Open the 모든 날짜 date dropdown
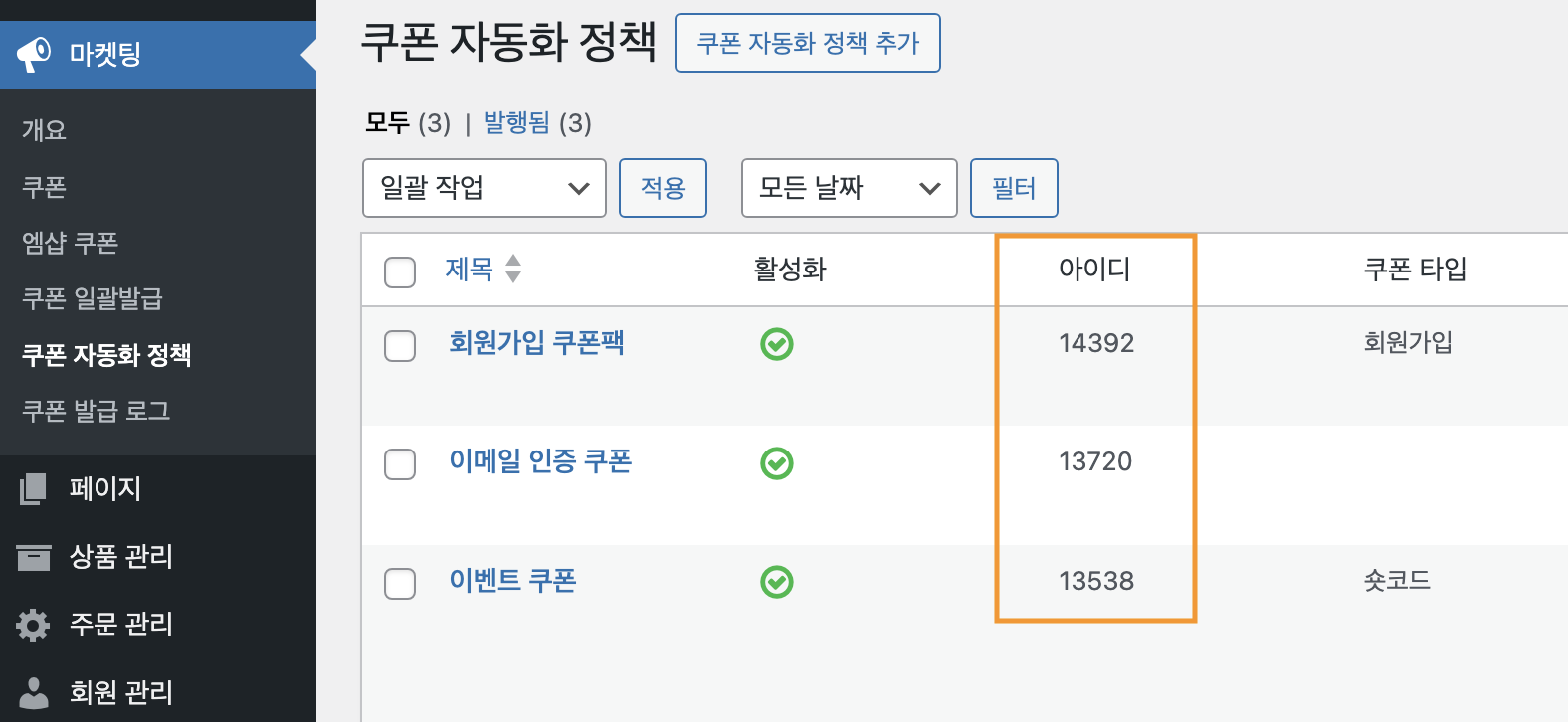This screenshot has height=722, width=1568. [850, 188]
